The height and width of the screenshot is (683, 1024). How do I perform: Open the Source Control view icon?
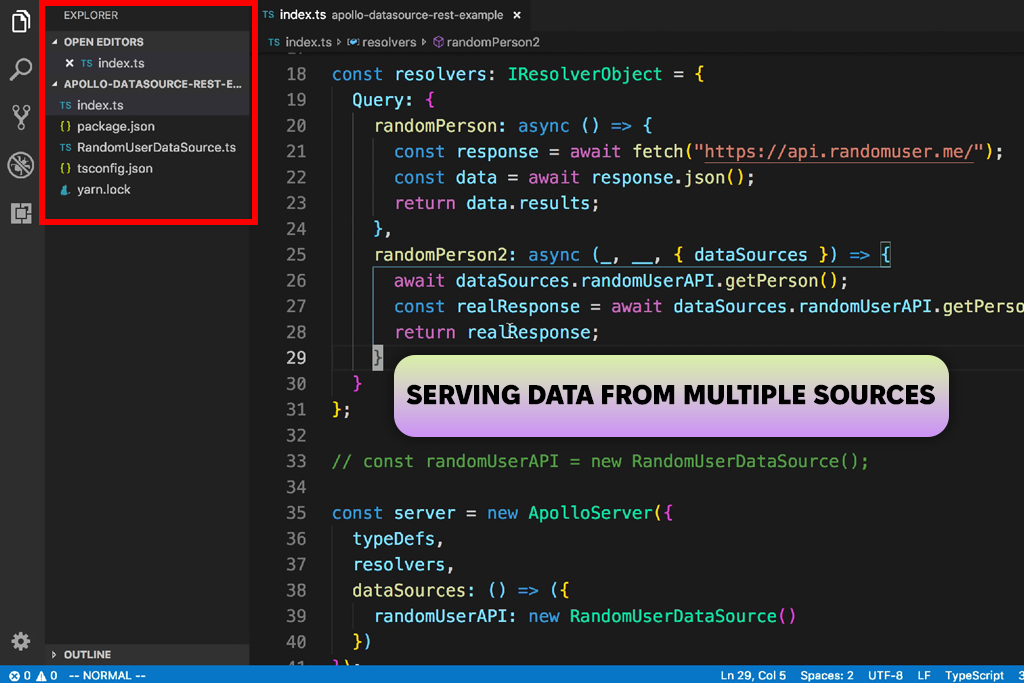21,117
